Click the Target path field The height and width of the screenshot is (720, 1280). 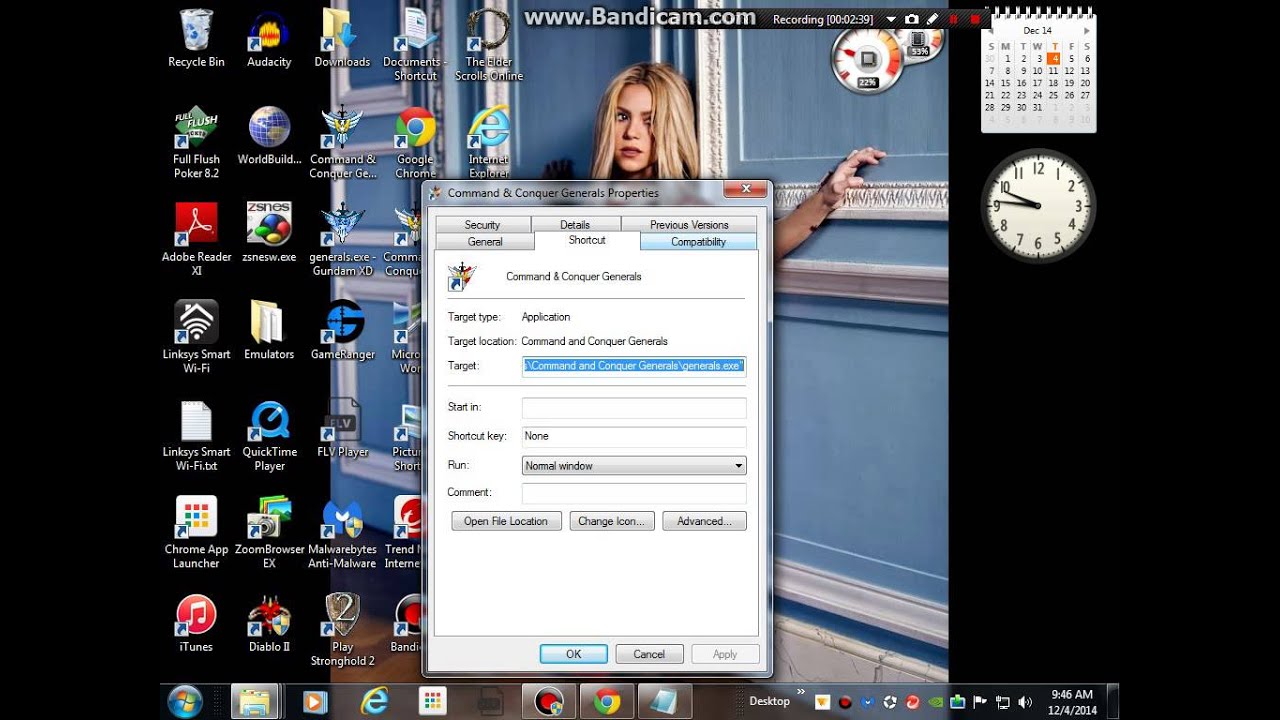tap(634, 366)
